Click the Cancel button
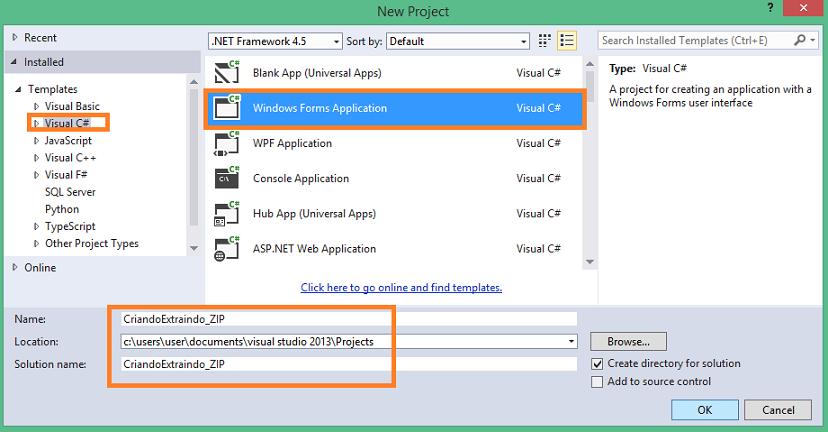This screenshot has height=432, width=828. pyautogui.click(x=778, y=410)
